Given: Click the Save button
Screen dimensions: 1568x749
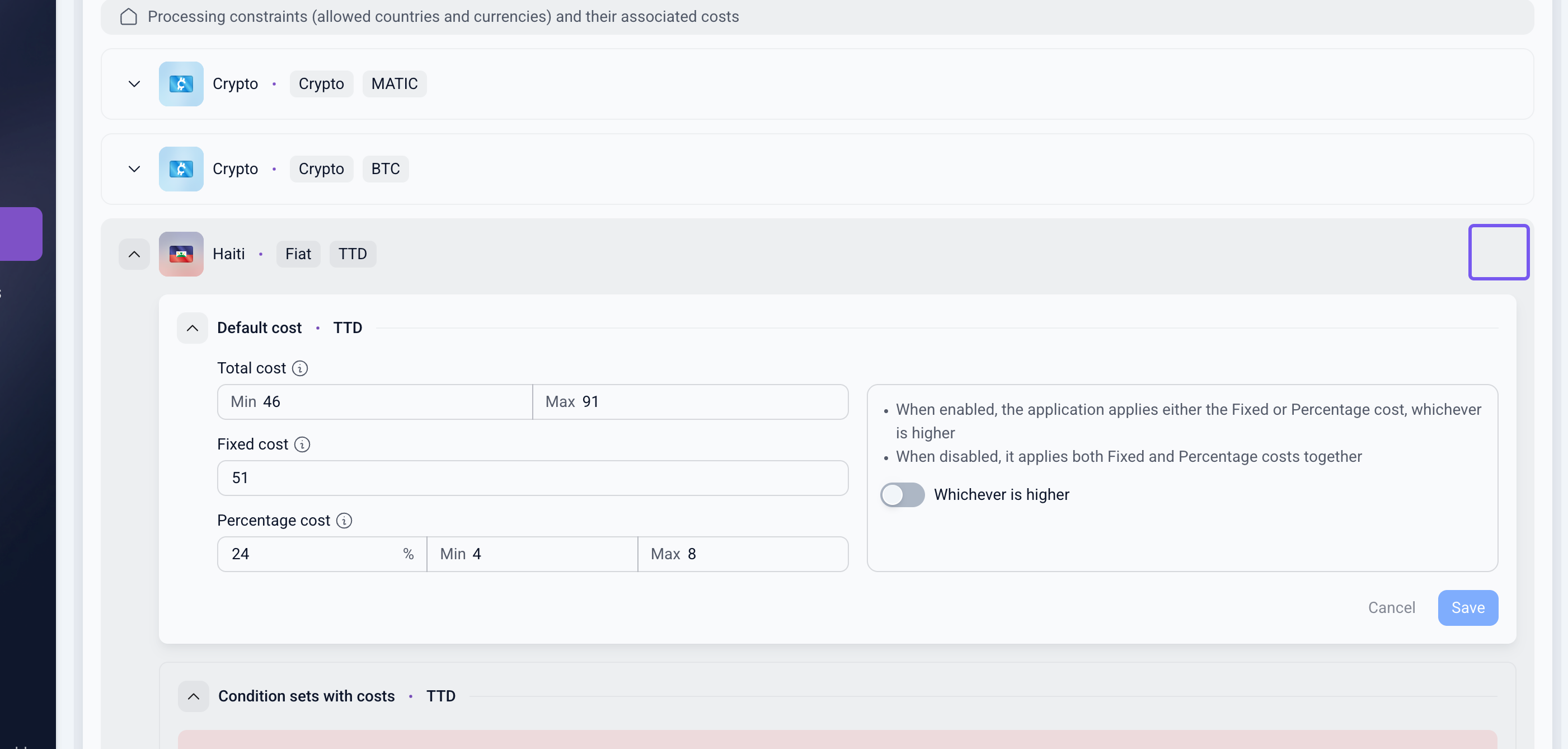Looking at the screenshot, I should coord(1468,608).
